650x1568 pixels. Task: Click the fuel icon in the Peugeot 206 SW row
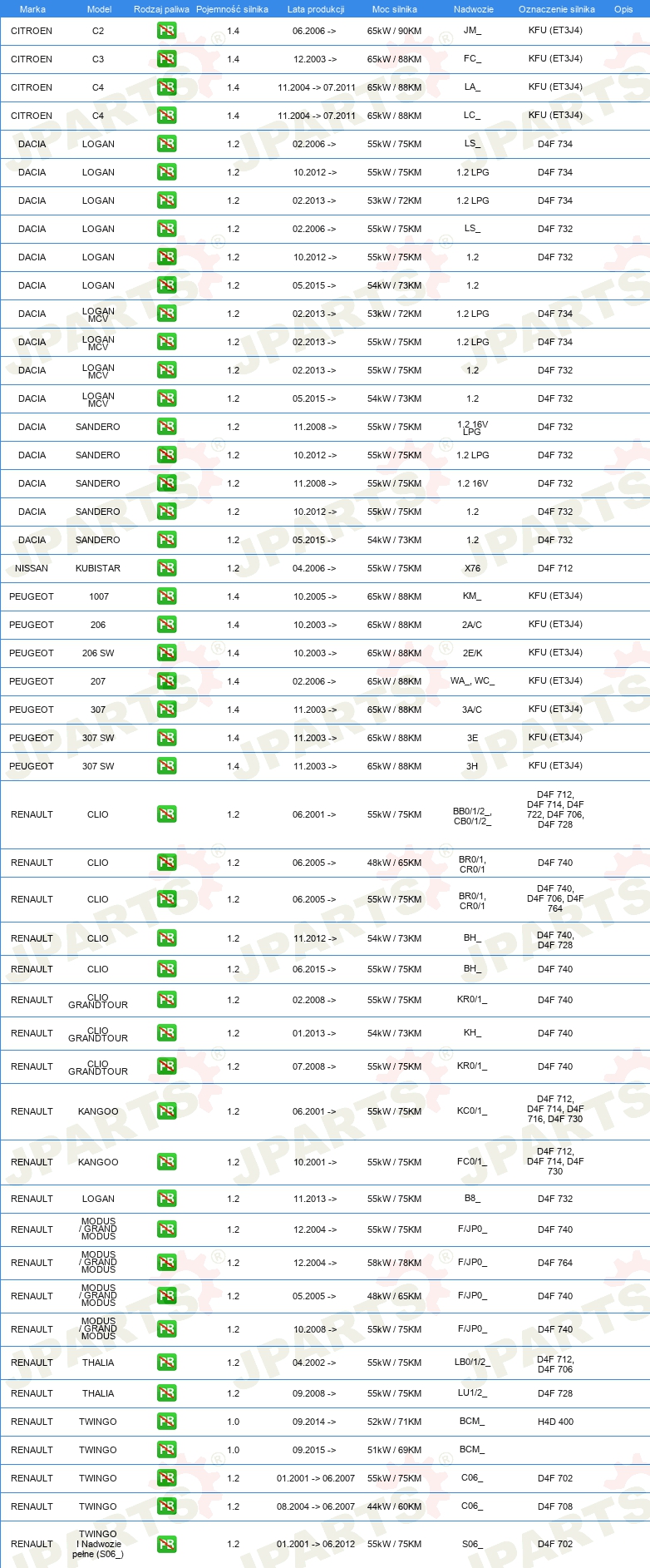coord(167,653)
